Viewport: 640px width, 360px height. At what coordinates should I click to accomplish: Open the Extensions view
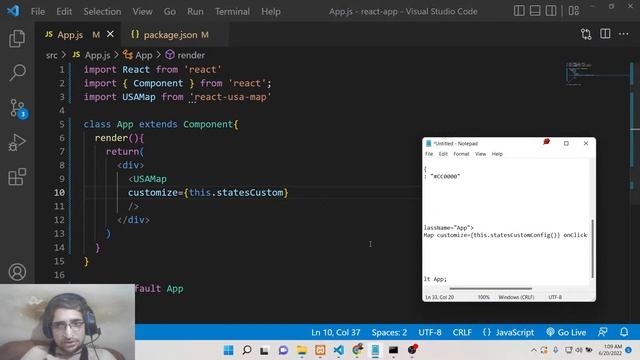[17, 177]
